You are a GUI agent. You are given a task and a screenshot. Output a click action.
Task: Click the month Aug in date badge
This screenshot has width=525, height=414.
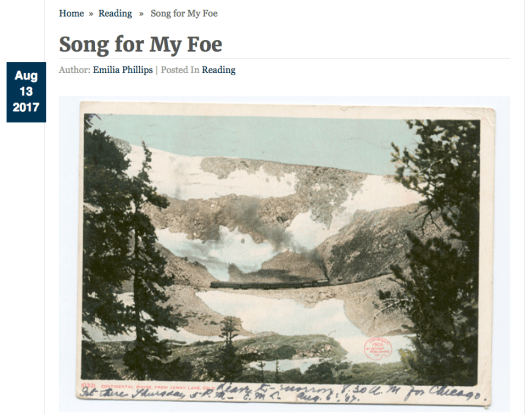coord(26,75)
